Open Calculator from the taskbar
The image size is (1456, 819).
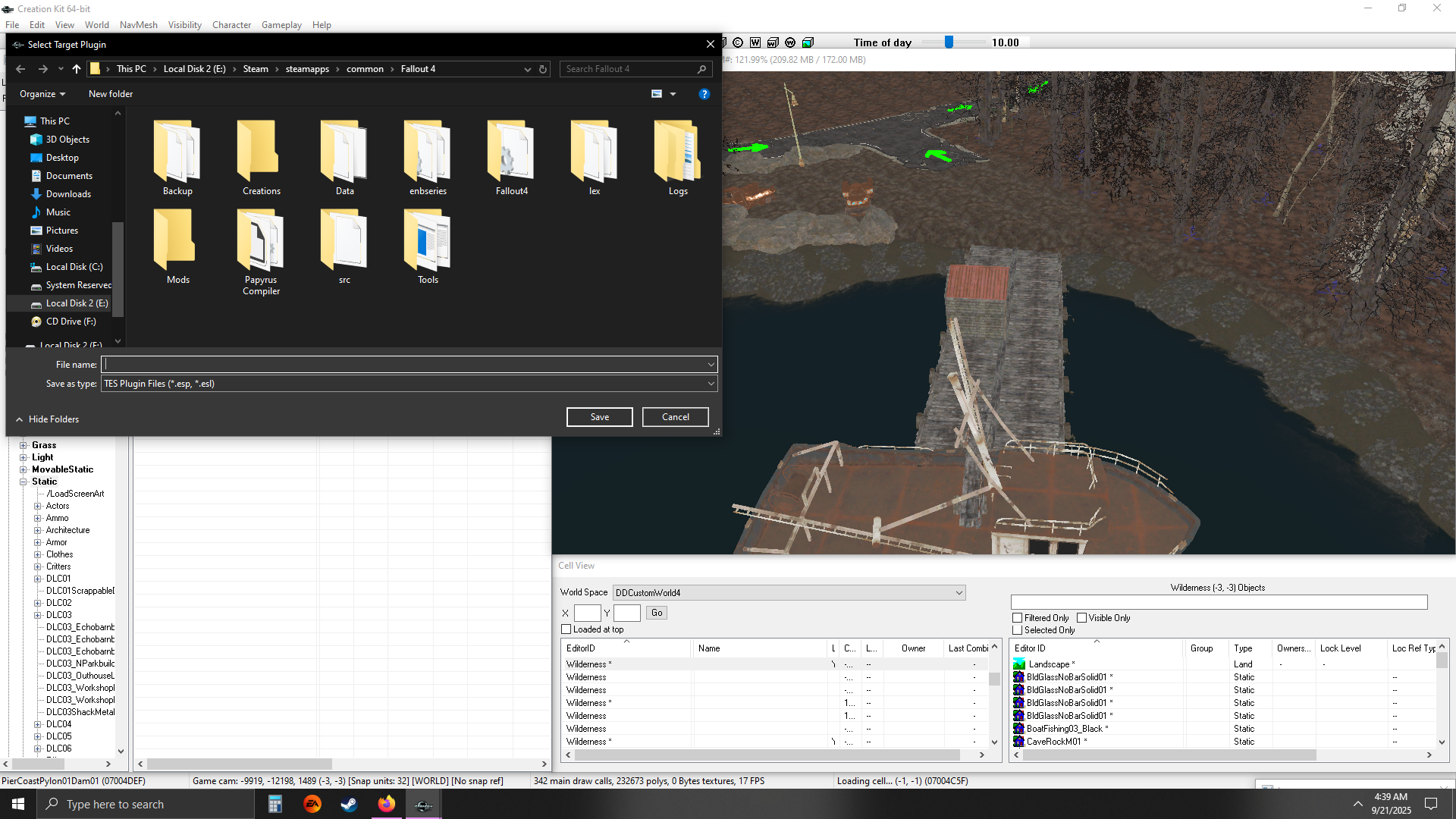(275, 804)
